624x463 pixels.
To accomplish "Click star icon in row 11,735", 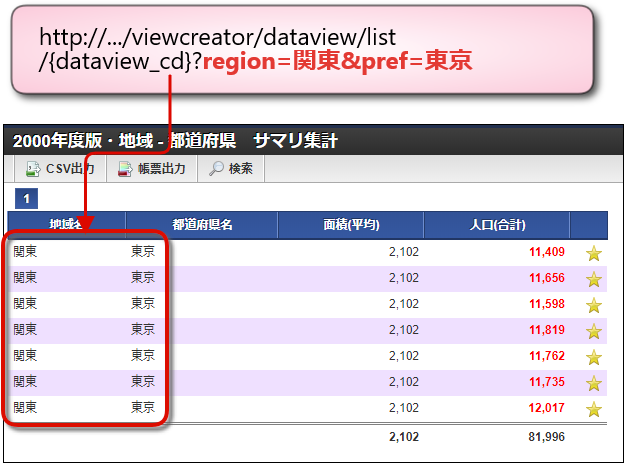I will pyautogui.click(x=594, y=383).
